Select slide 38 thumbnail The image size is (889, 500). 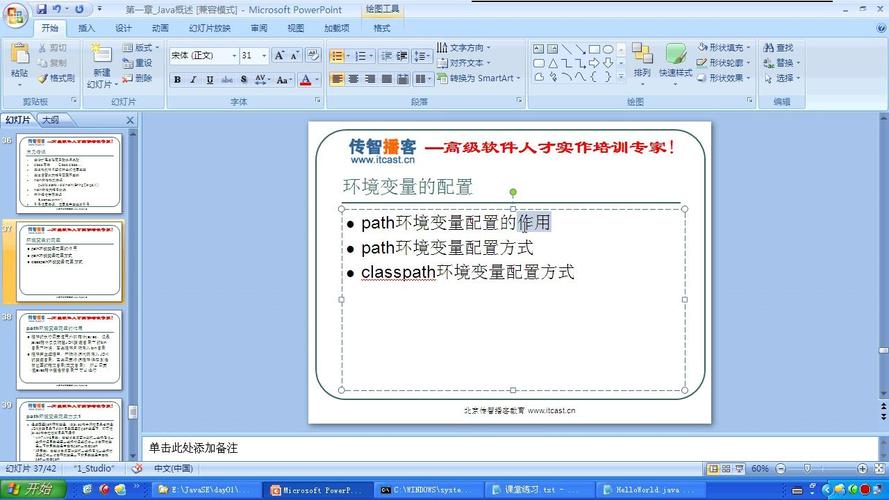point(69,350)
